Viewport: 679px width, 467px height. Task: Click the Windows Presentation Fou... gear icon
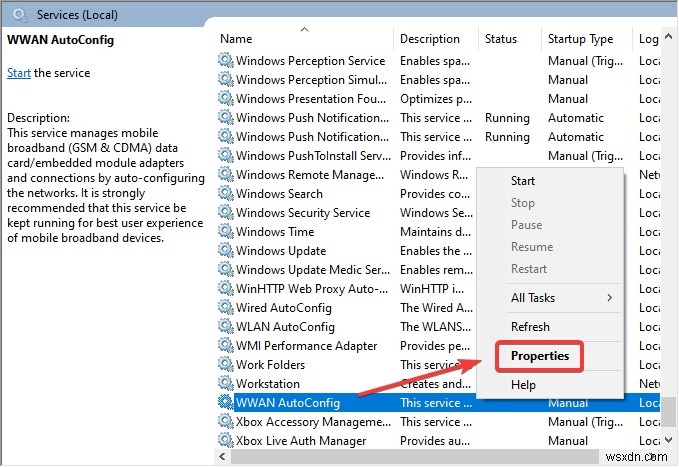tap(226, 98)
